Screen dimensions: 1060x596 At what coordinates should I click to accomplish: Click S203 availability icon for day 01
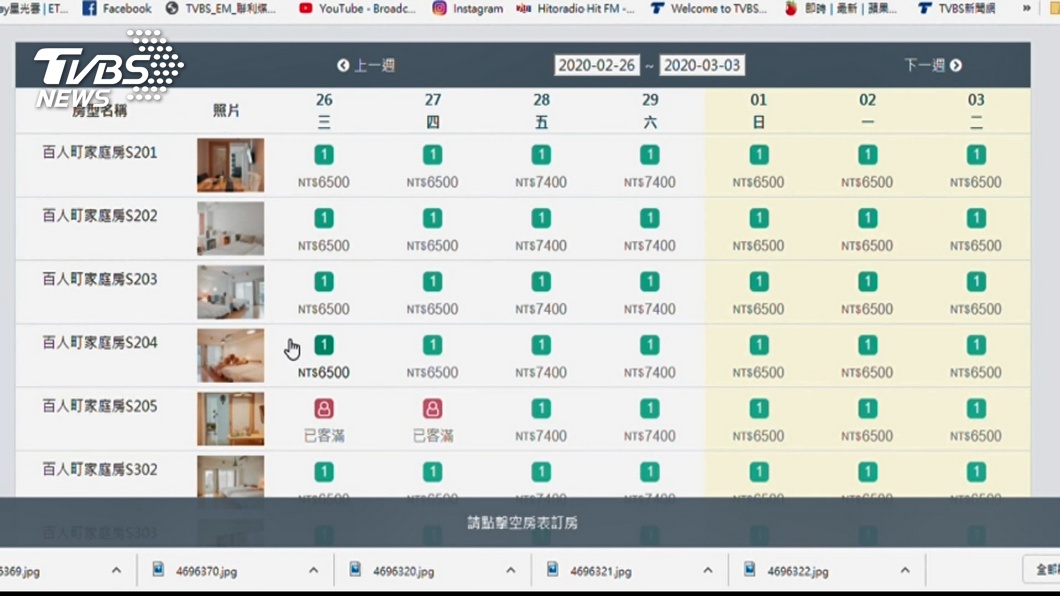759,282
